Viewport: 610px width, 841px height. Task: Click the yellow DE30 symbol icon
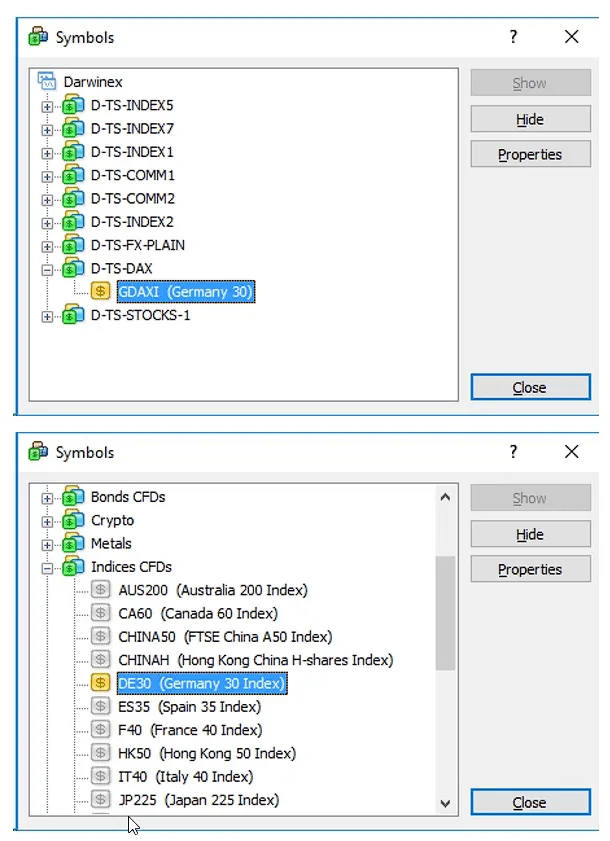pyautogui.click(x=100, y=683)
